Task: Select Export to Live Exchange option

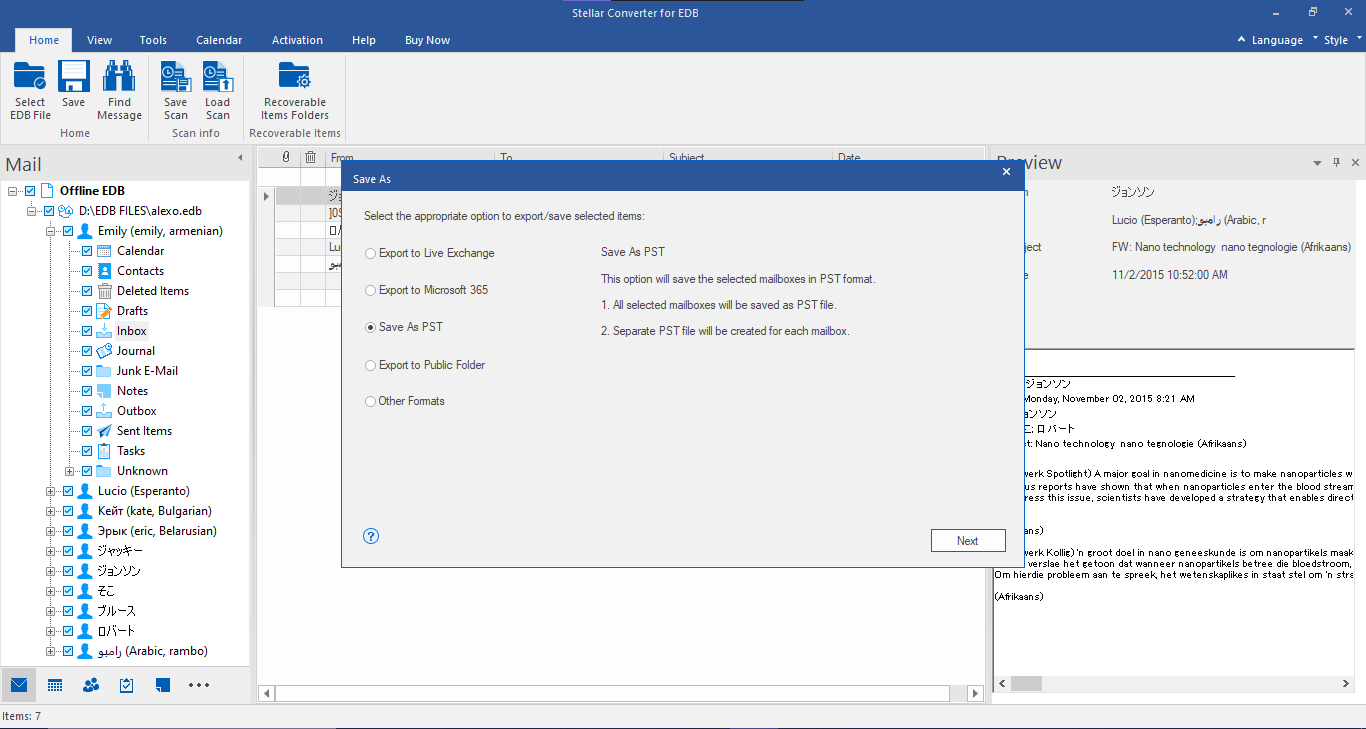Action: coord(430,253)
